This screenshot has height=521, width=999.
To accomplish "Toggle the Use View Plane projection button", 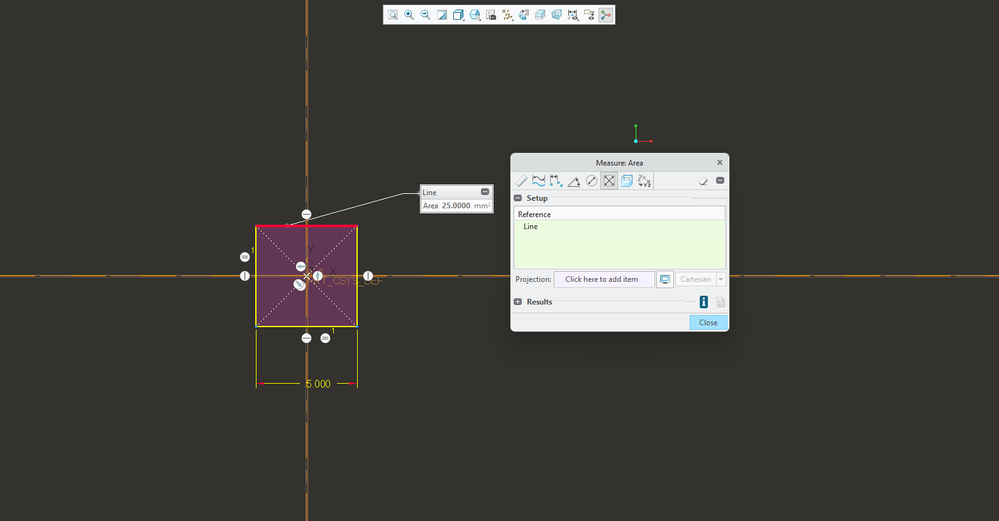I will pyautogui.click(x=665, y=280).
